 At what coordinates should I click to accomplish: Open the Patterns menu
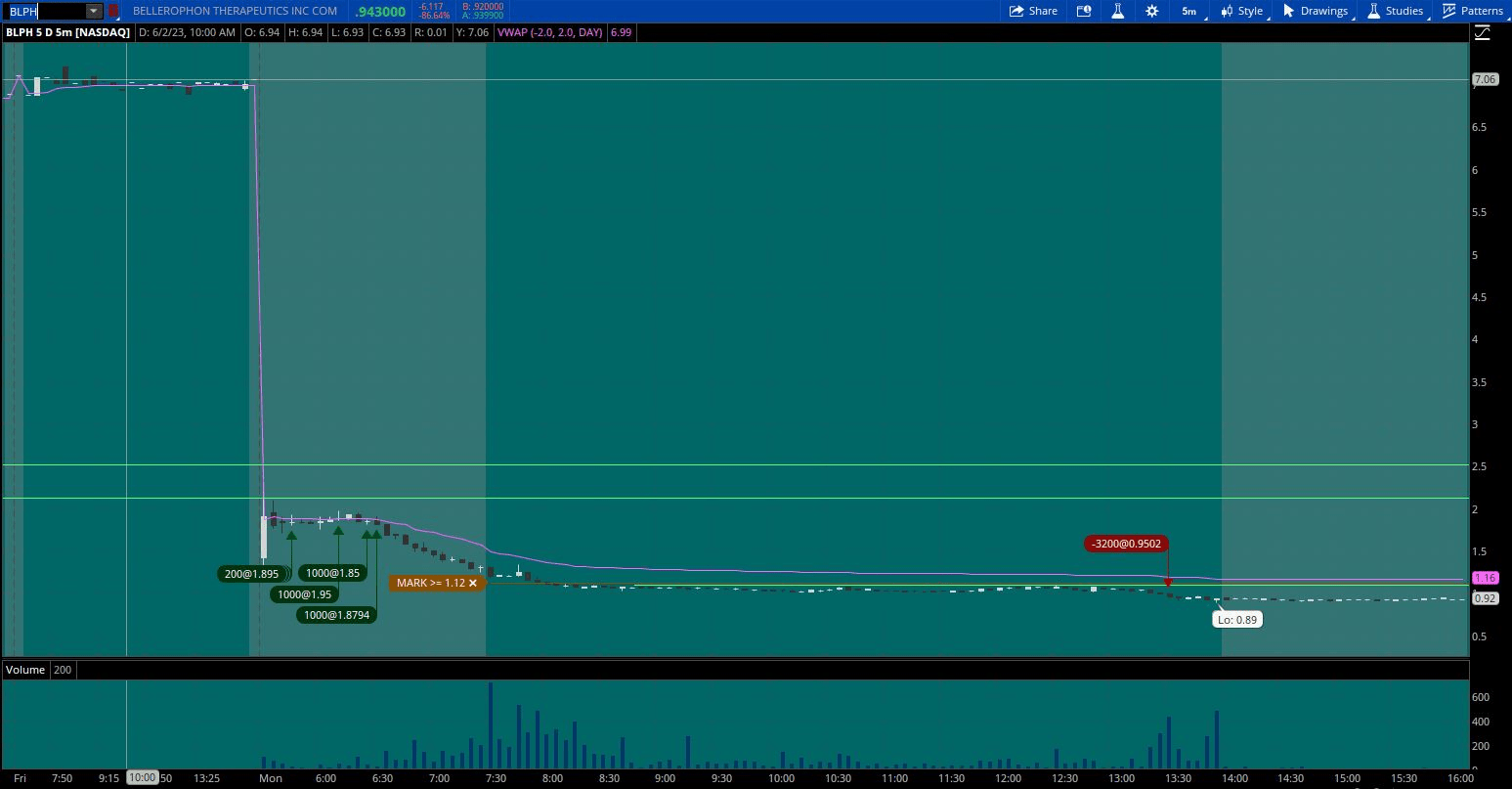click(x=1474, y=11)
